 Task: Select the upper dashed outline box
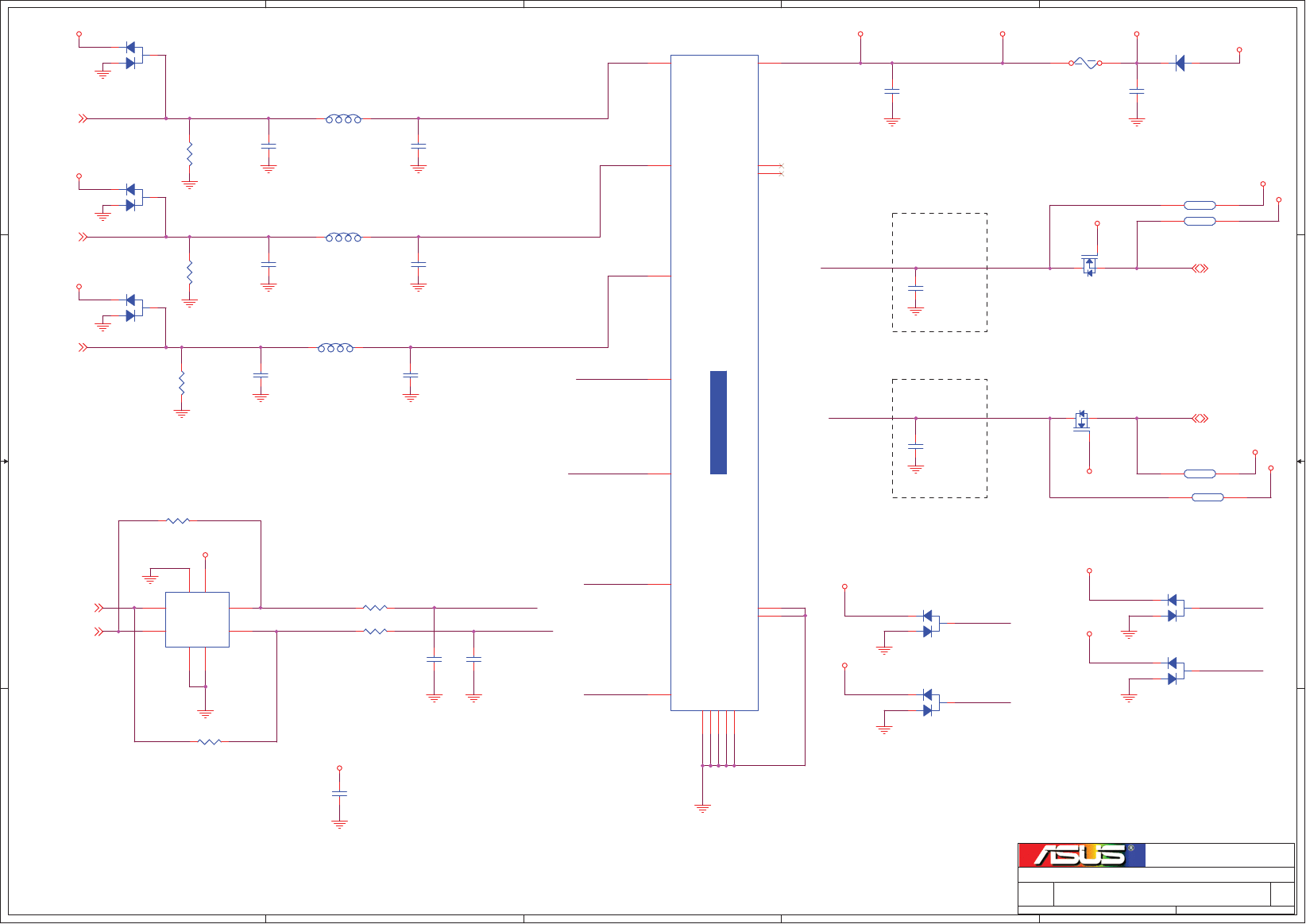coord(940,273)
